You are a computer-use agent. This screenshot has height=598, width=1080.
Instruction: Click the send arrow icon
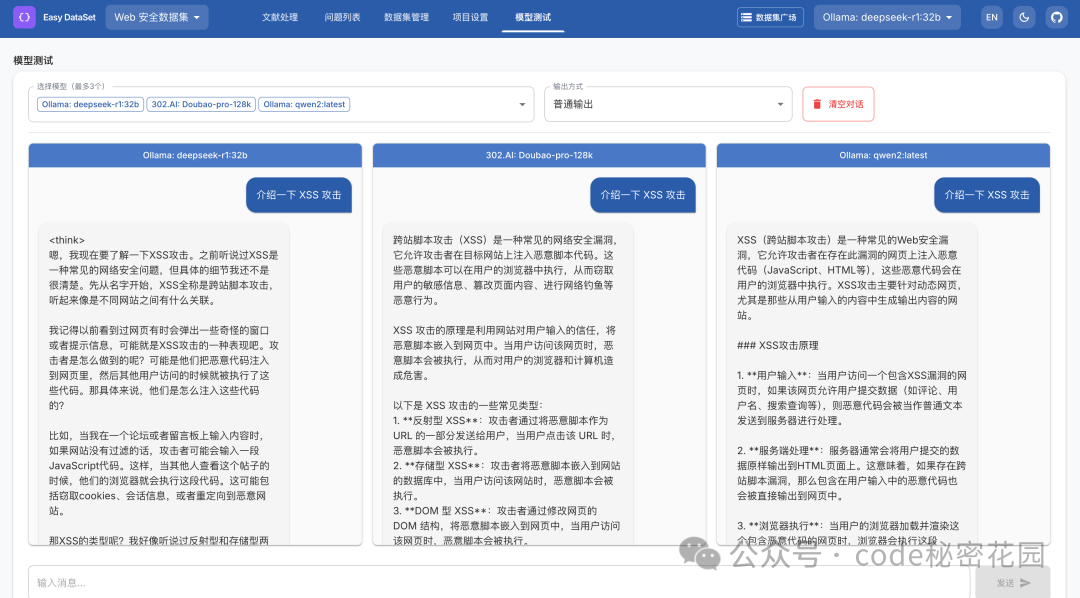[1025, 583]
